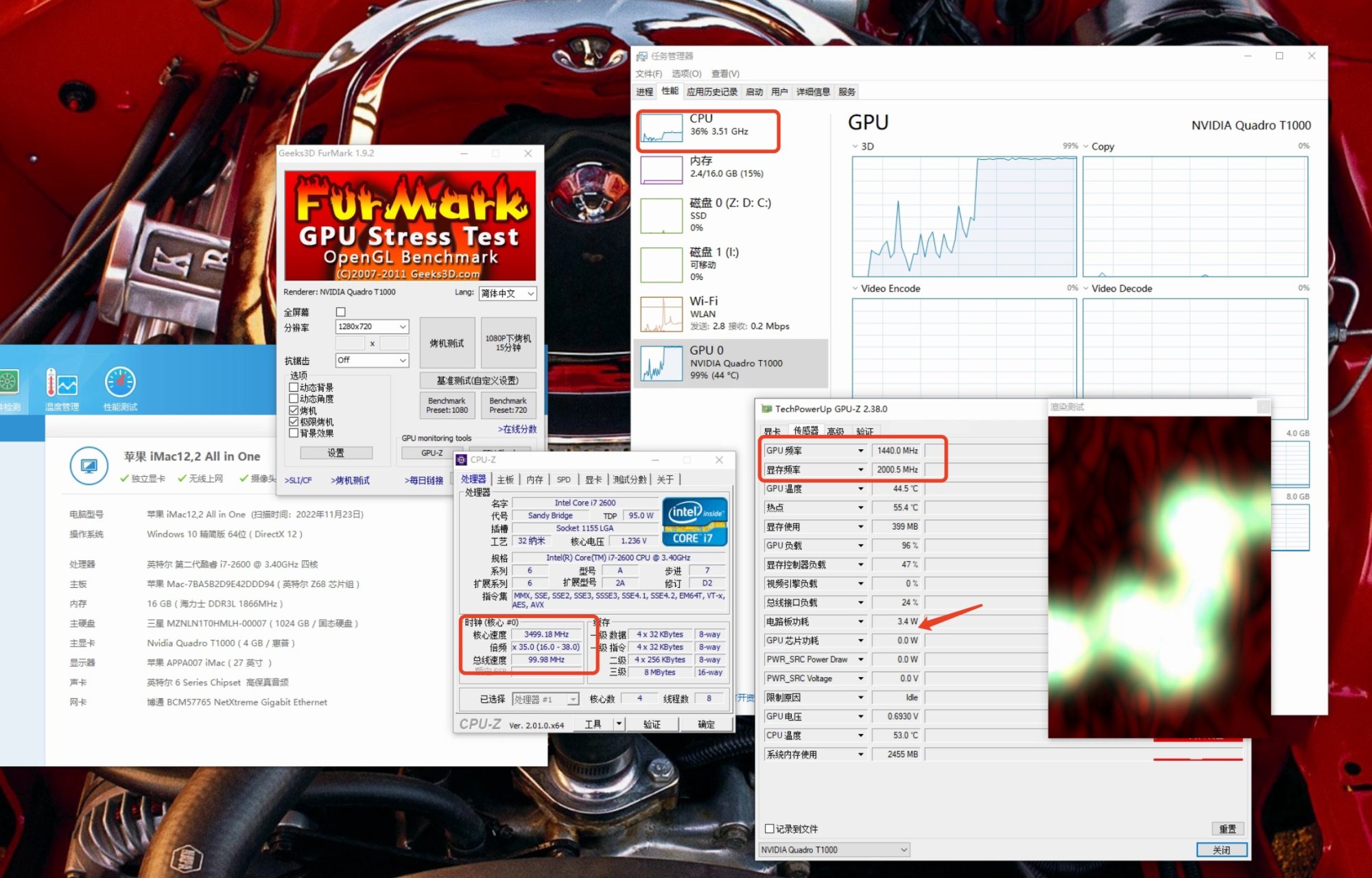
Task: Click the FurMark render test preview
Action: click(x=1159, y=576)
